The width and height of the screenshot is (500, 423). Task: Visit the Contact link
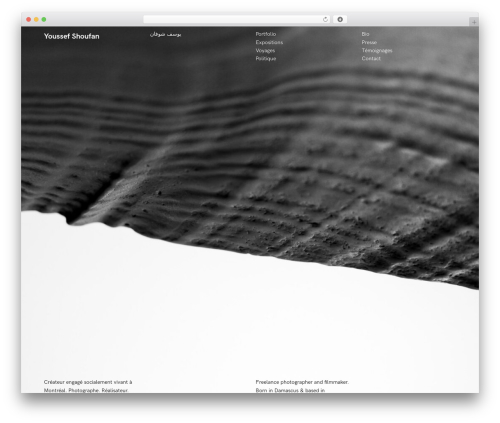(x=371, y=59)
